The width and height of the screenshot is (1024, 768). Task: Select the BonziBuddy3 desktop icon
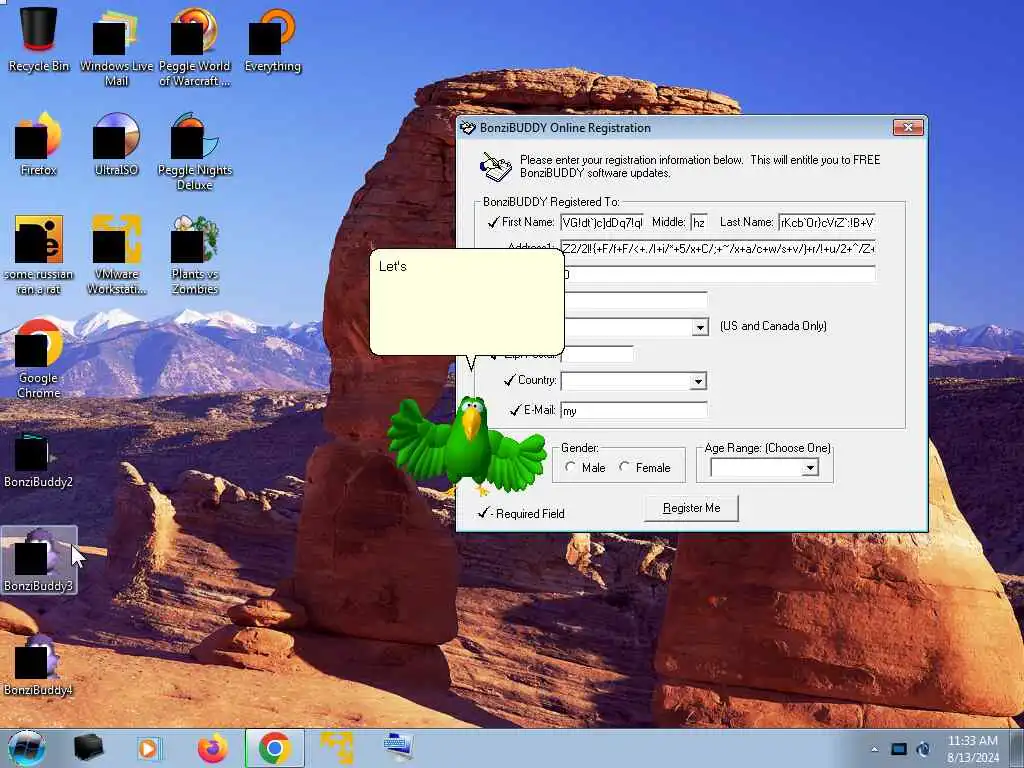point(39,560)
